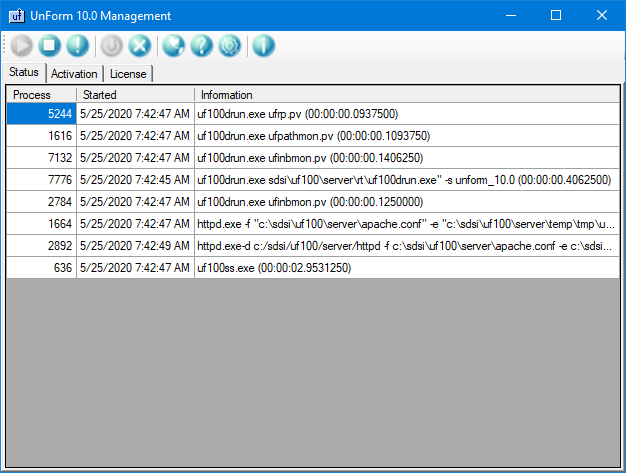
Task: Sort by the Process column header
Action: coord(40,94)
